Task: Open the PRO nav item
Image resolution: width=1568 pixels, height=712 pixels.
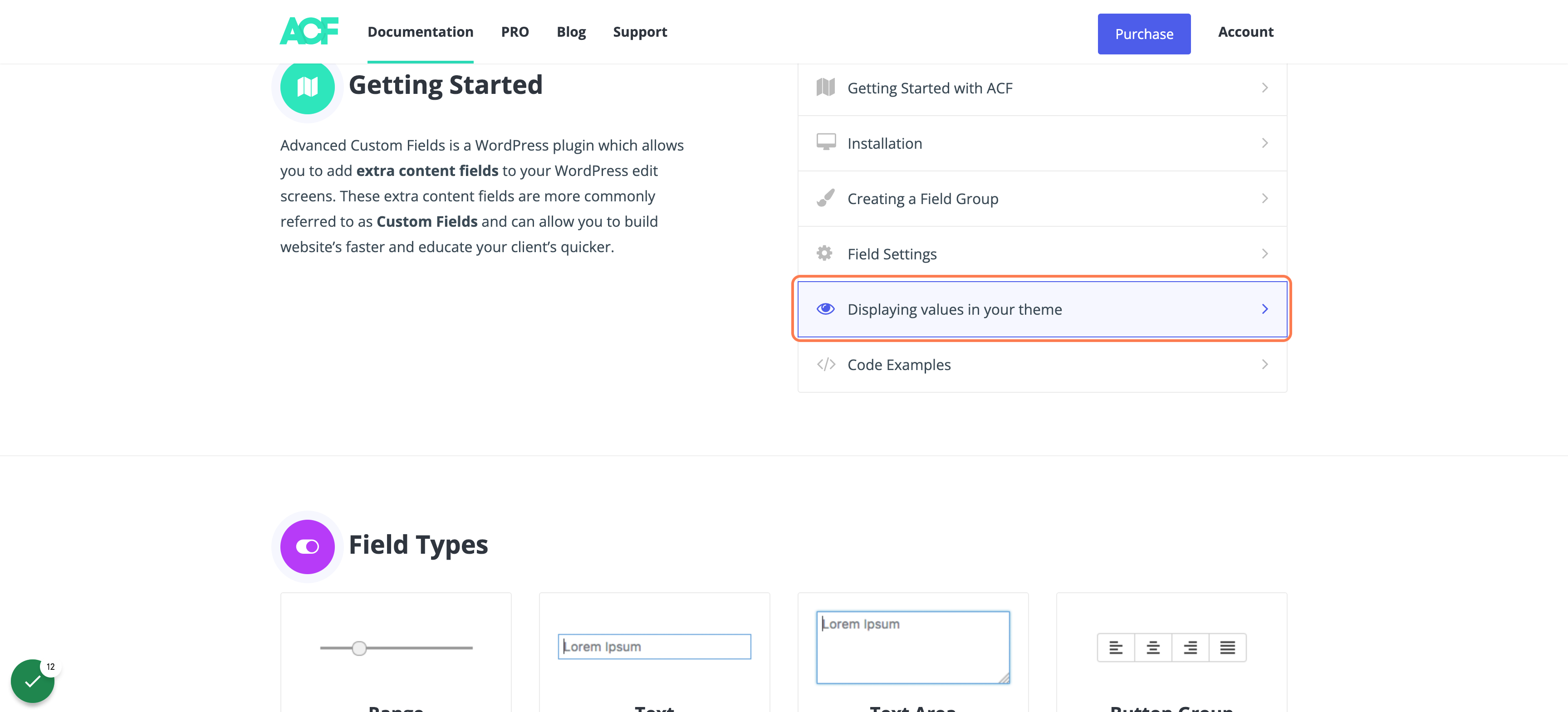Action: [515, 32]
